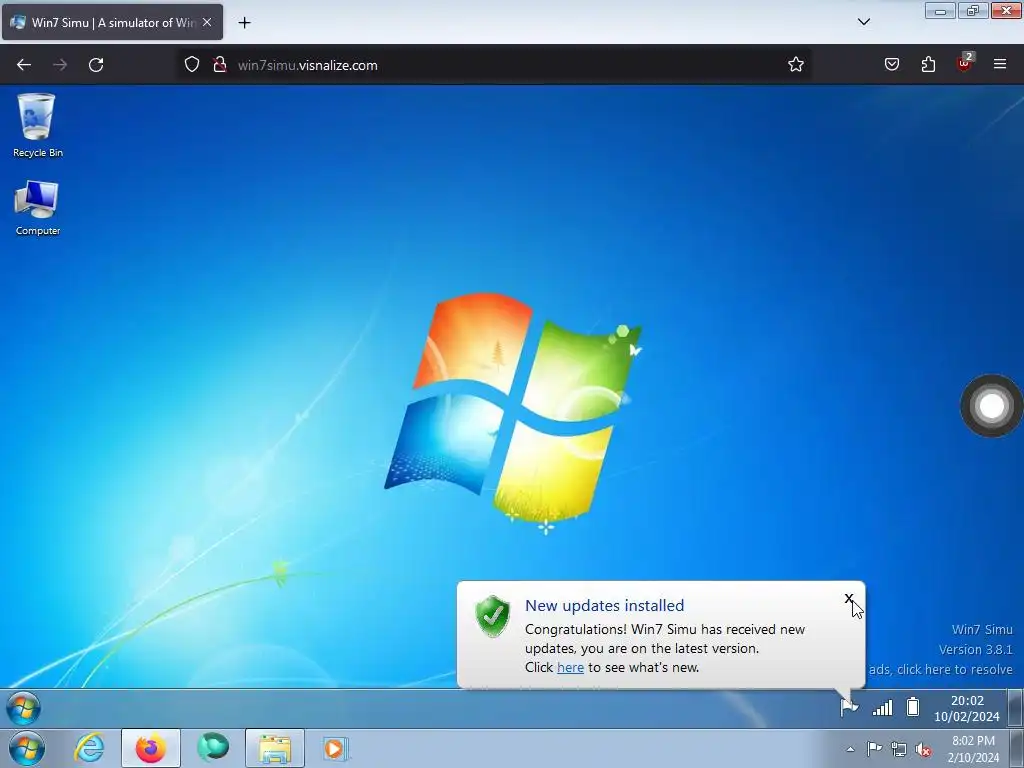Click the simulator network signal bars icon
The width and height of the screenshot is (1024, 768).
(x=882, y=707)
